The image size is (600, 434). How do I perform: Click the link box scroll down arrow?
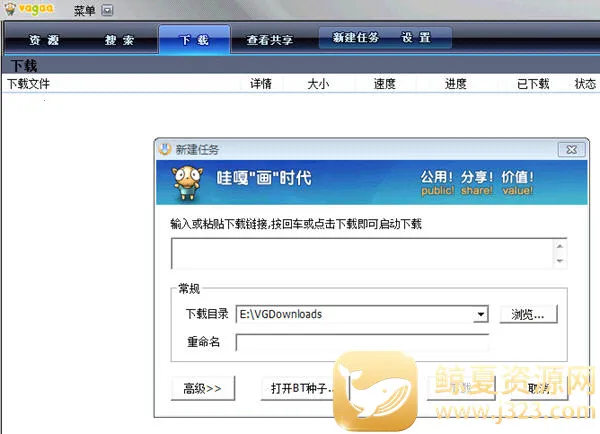(561, 261)
